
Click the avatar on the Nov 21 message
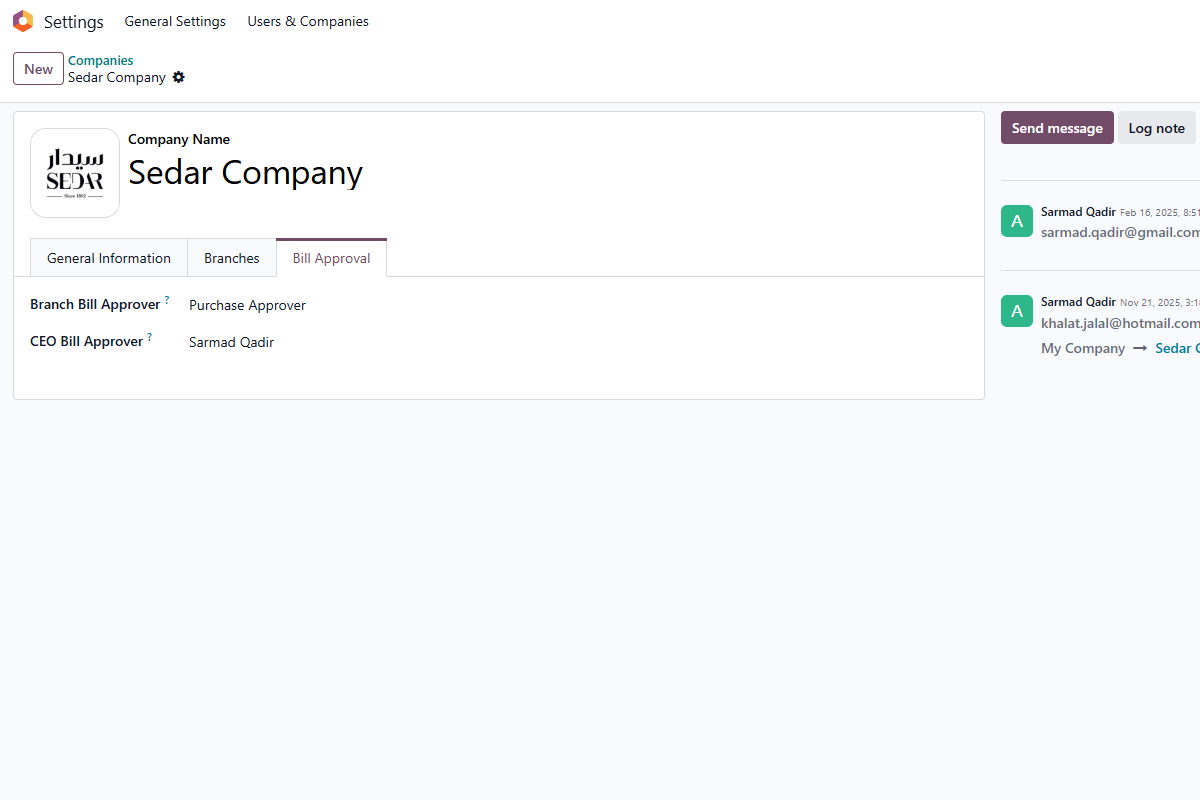tap(1016, 311)
